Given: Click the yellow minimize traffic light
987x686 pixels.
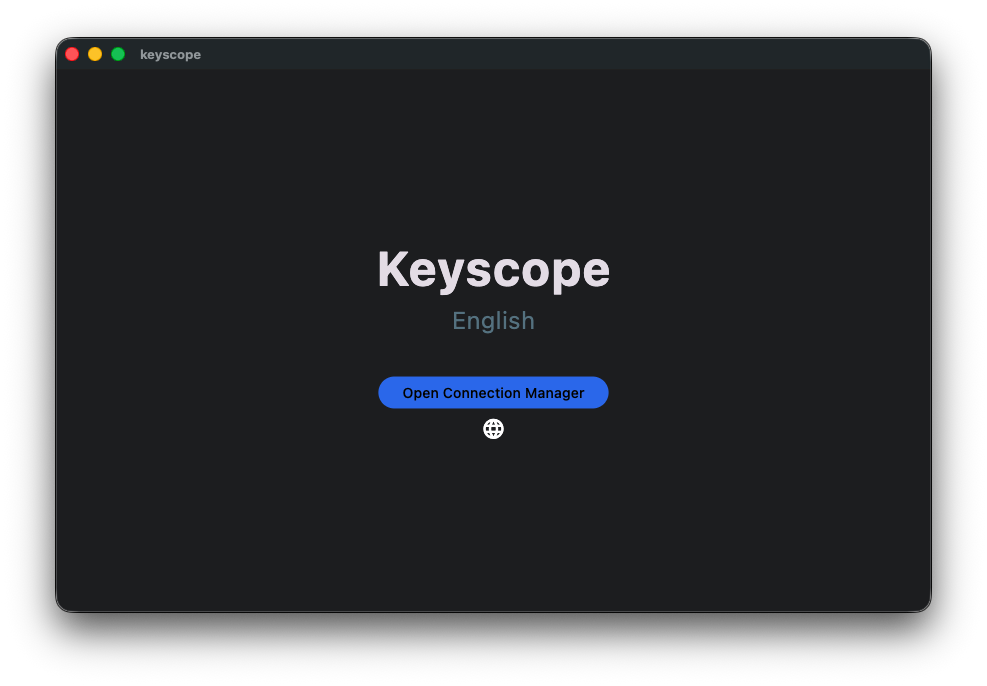Looking at the screenshot, I should (x=94, y=54).
